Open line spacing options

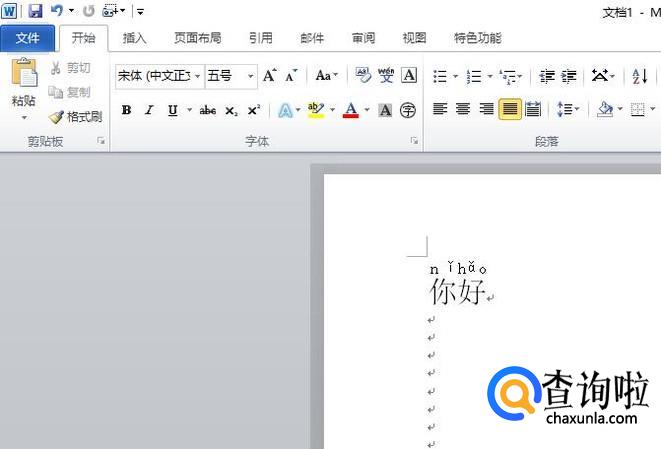(565, 109)
